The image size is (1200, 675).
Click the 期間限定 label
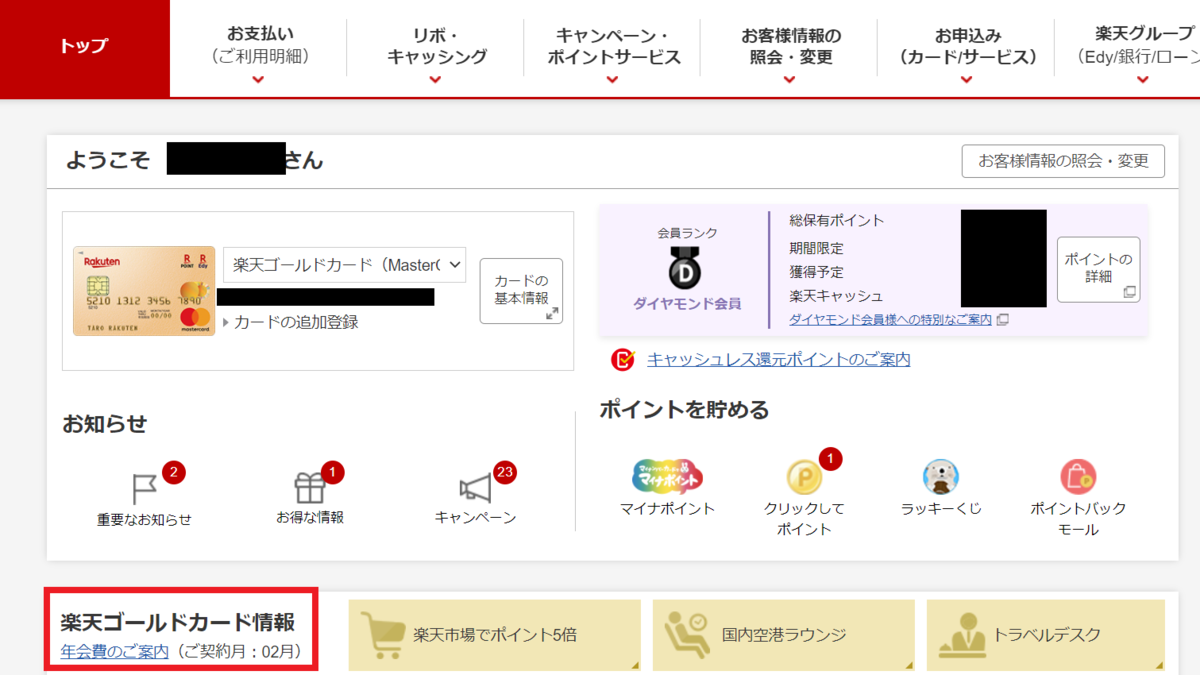(x=816, y=248)
